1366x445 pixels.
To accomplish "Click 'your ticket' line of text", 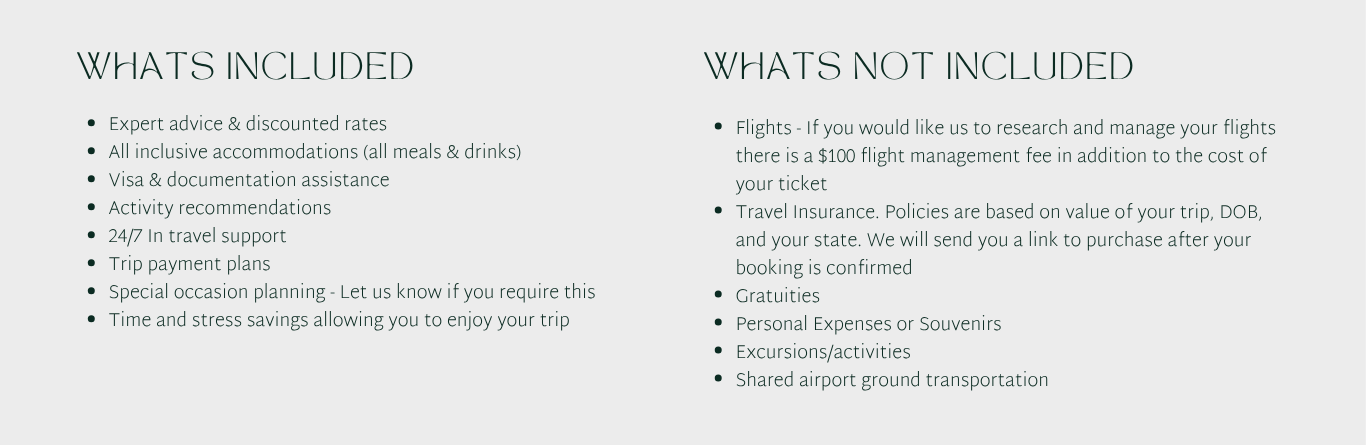I will (x=781, y=185).
